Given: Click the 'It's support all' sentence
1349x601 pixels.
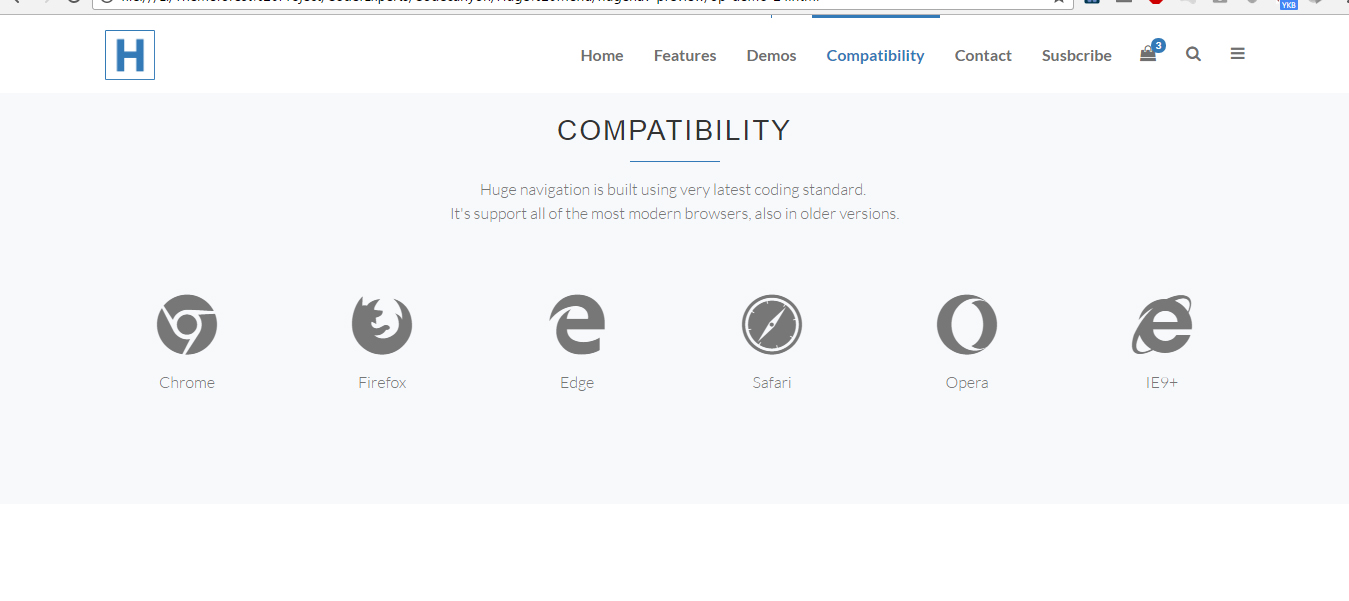Looking at the screenshot, I should pos(674,213).
